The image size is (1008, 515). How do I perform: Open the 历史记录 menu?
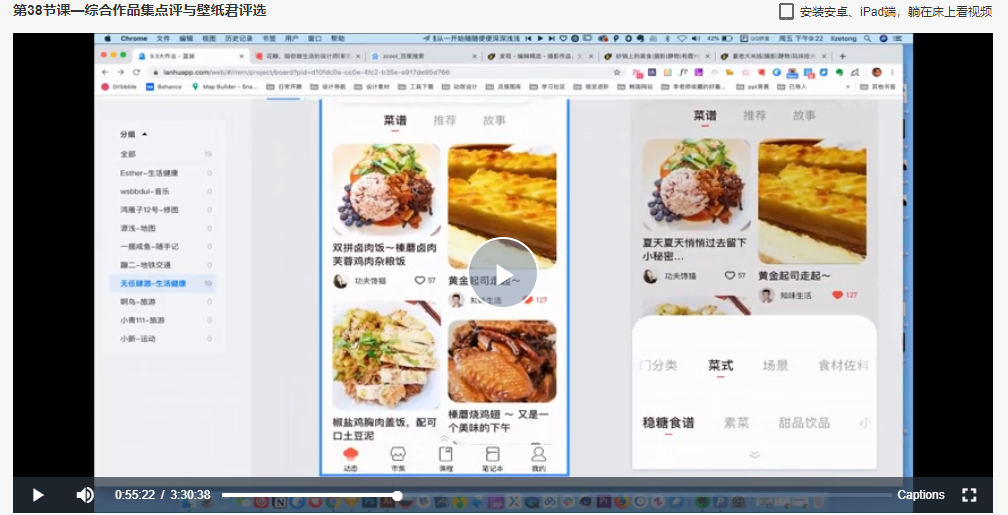tap(238, 39)
